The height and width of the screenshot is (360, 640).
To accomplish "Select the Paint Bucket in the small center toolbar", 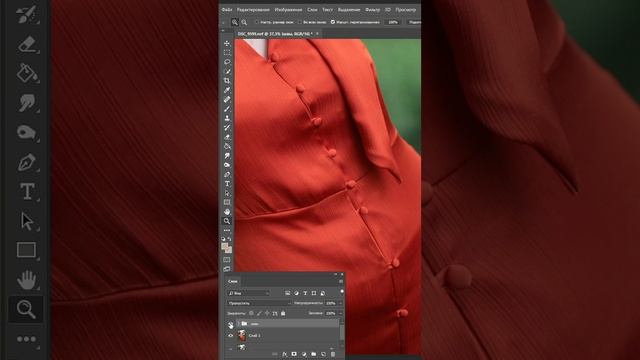I will 227,146.
